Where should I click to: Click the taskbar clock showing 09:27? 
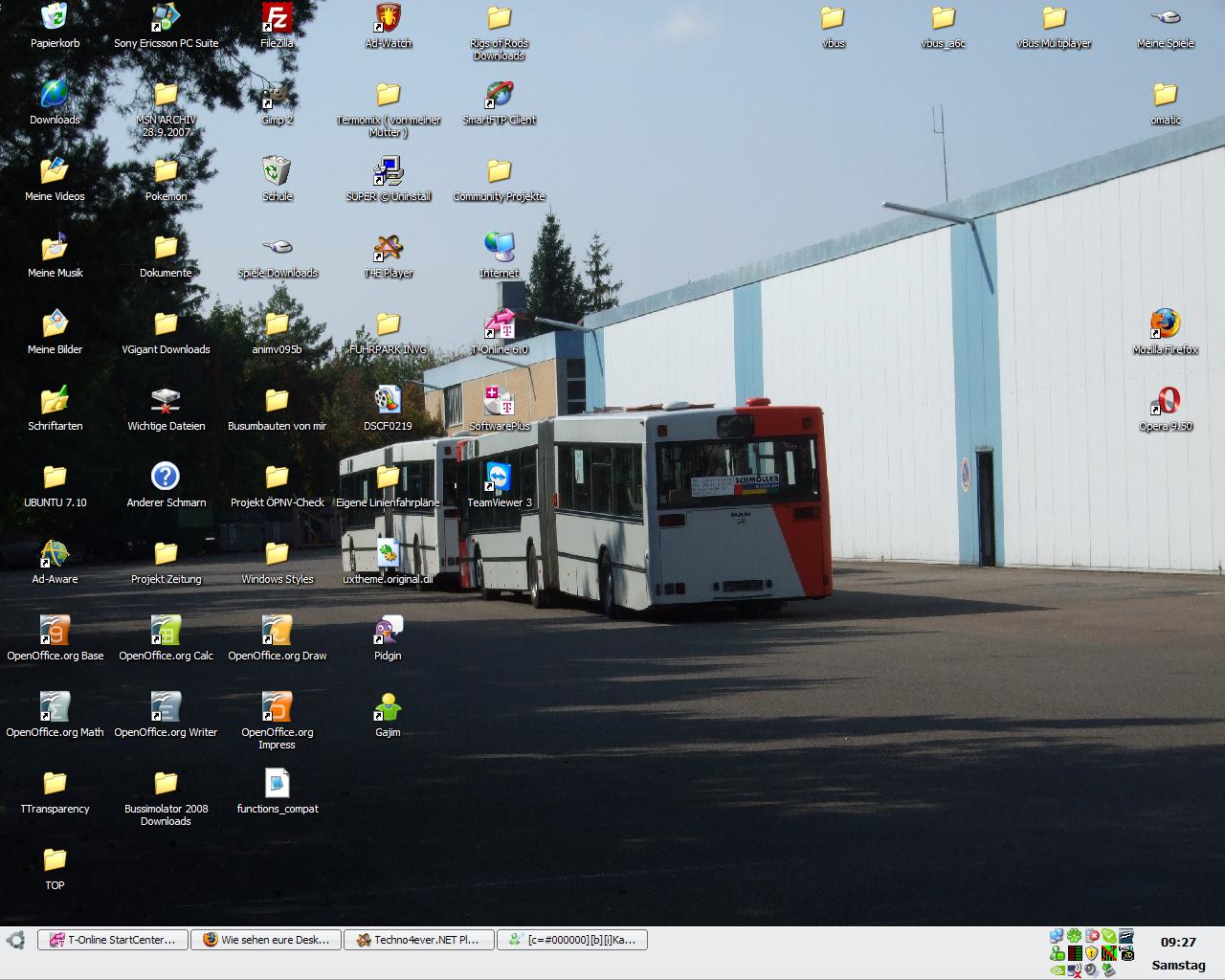pos(1177,942)
